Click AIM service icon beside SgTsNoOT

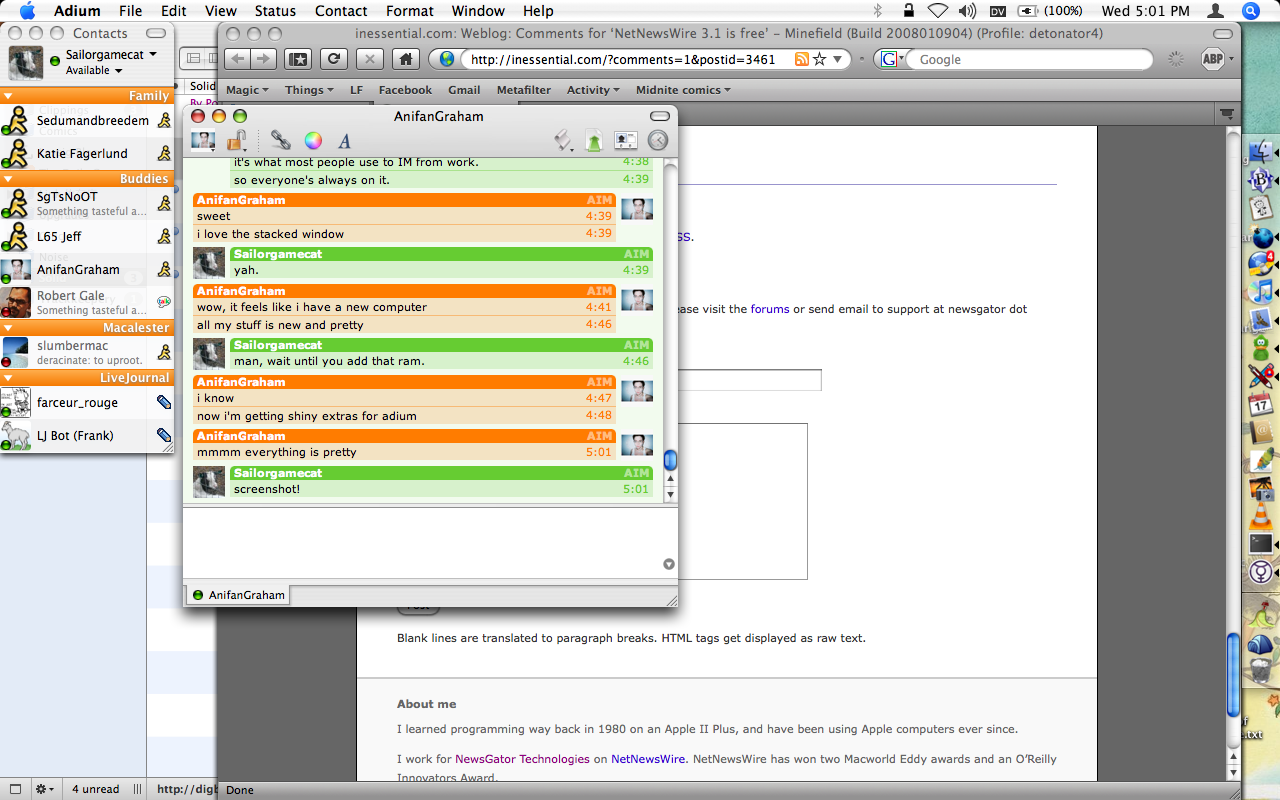pos(164,204)
